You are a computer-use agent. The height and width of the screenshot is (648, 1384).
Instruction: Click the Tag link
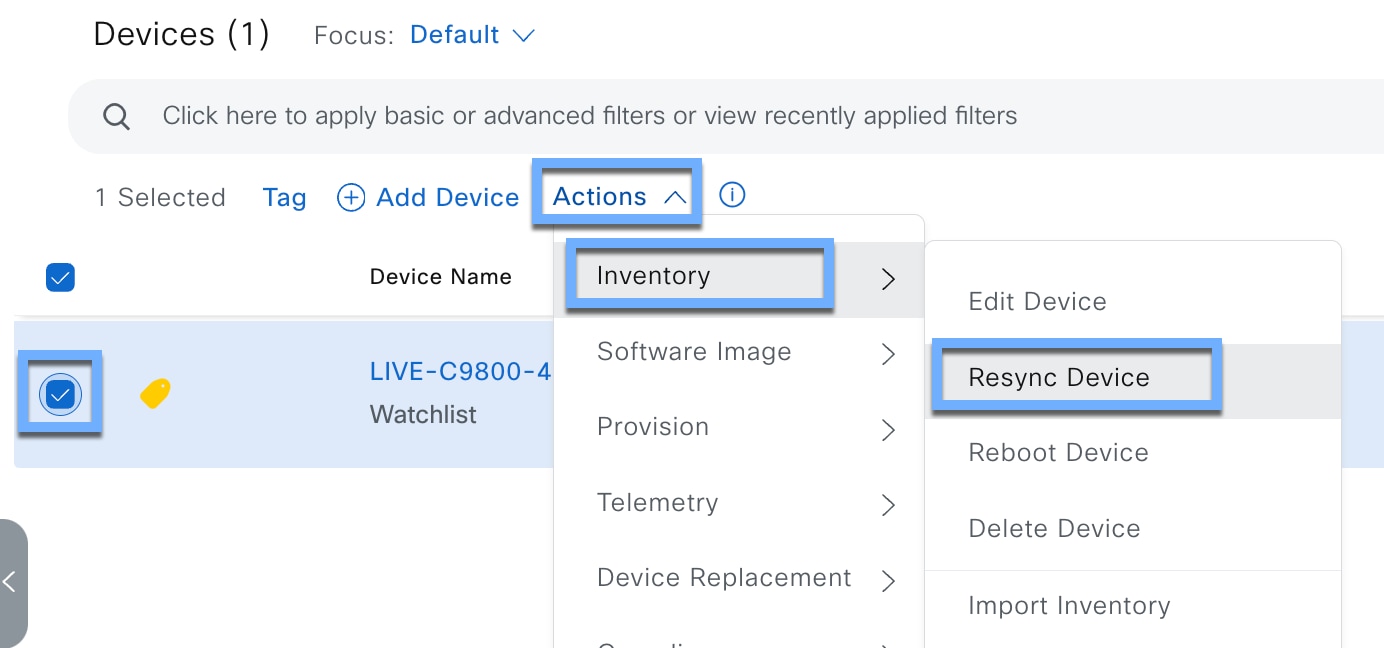coord(284,197)
